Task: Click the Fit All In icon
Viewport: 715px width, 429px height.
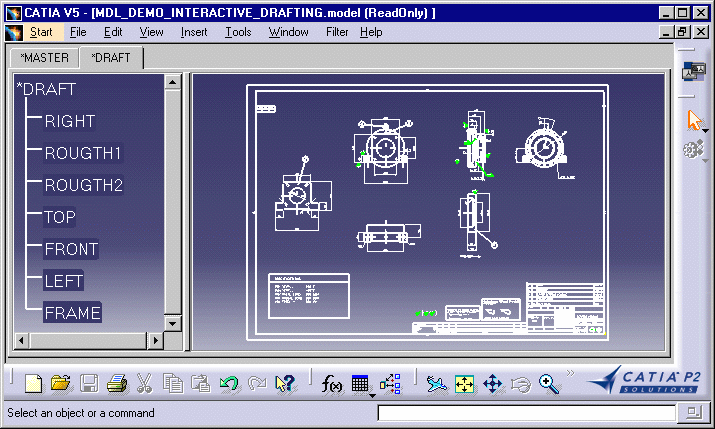Action: click(464, 383)
